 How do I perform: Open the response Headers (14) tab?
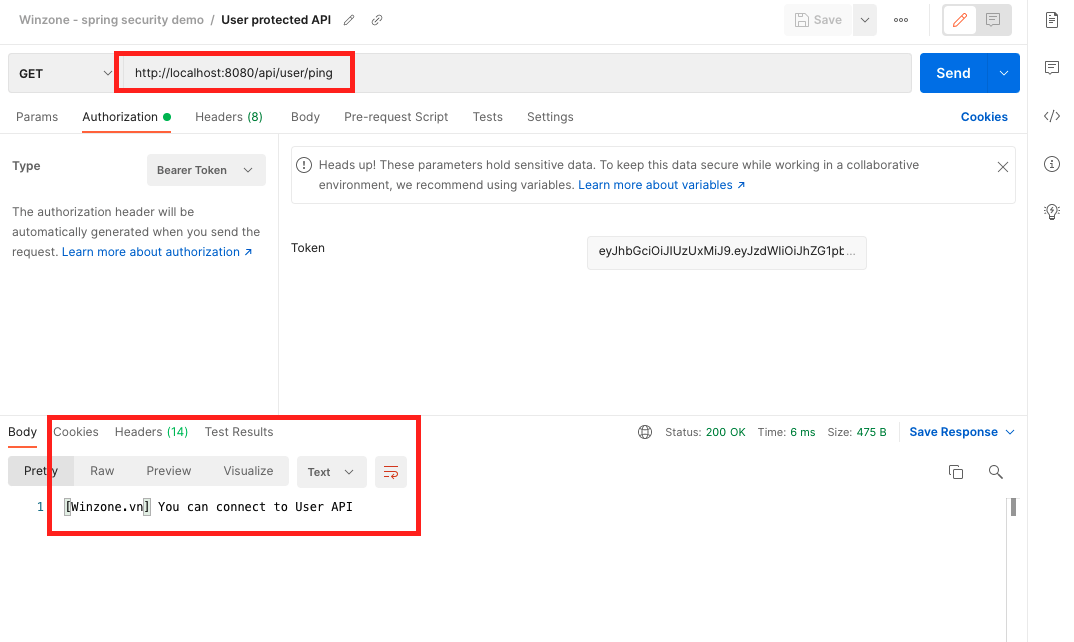click(x=151, y=432)
